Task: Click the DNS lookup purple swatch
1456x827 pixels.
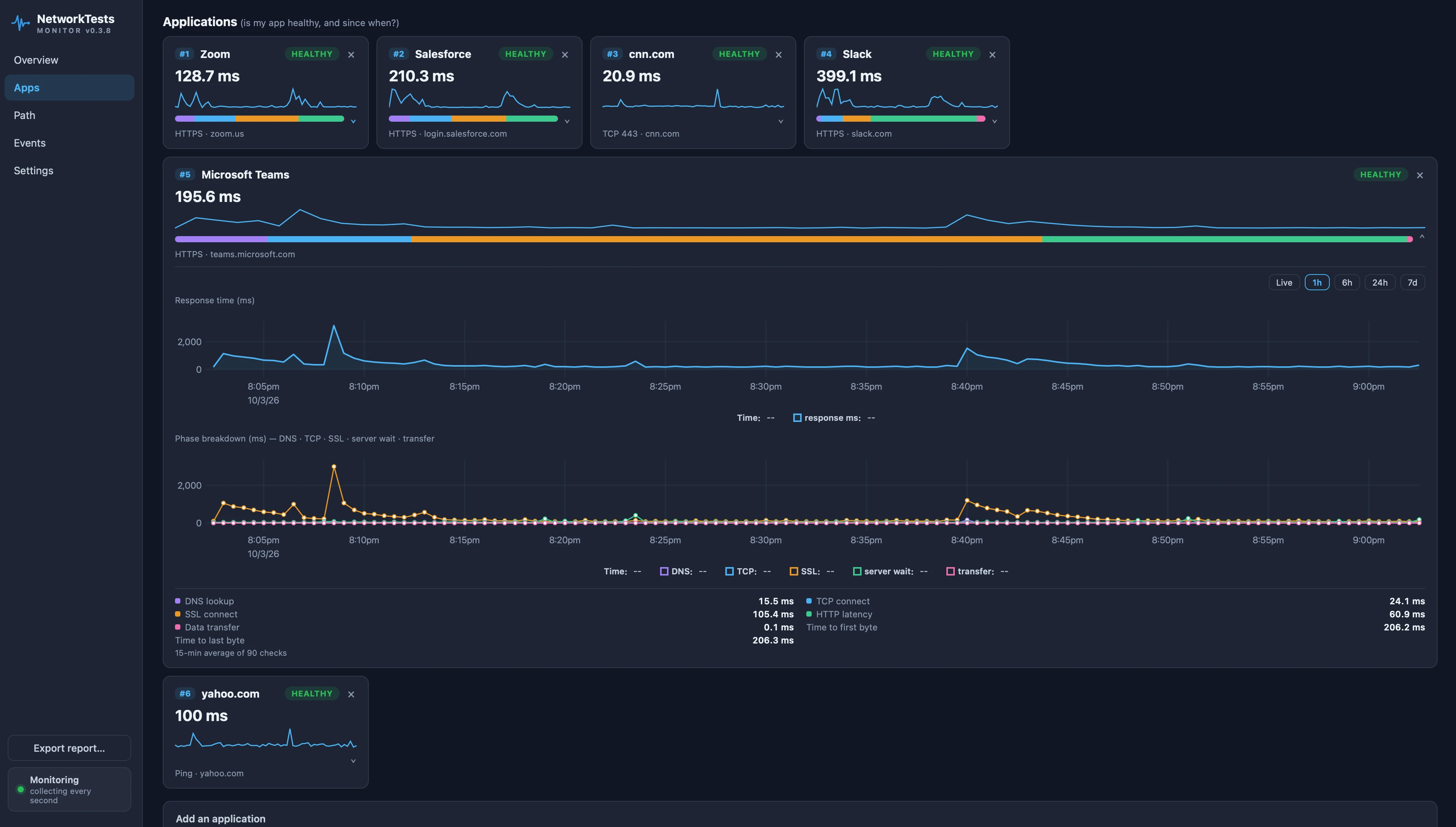Action: click(178, 601)
